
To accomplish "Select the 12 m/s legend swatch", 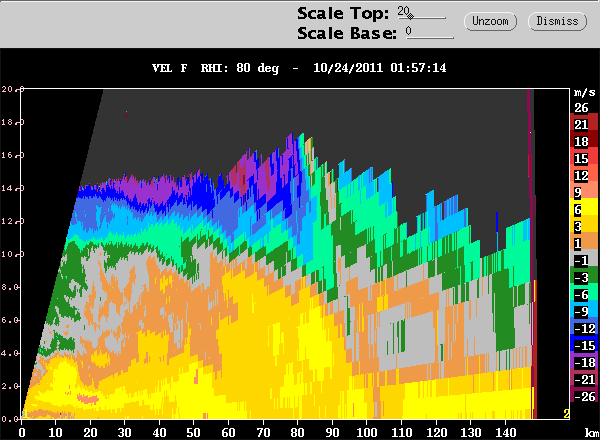I will pyautogui.click(x=580, y=175).
